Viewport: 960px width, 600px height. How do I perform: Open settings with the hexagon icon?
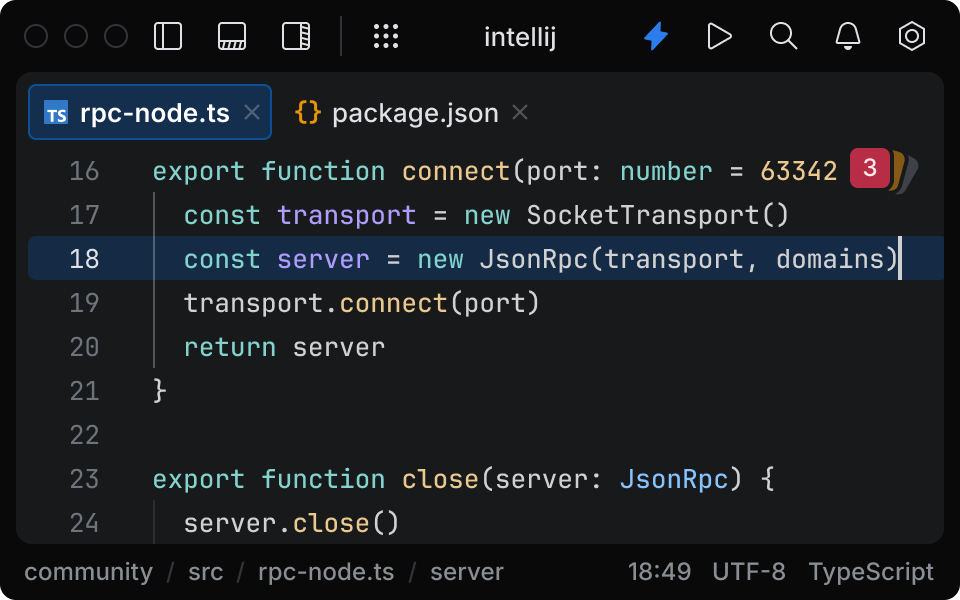tap(911, 36)
